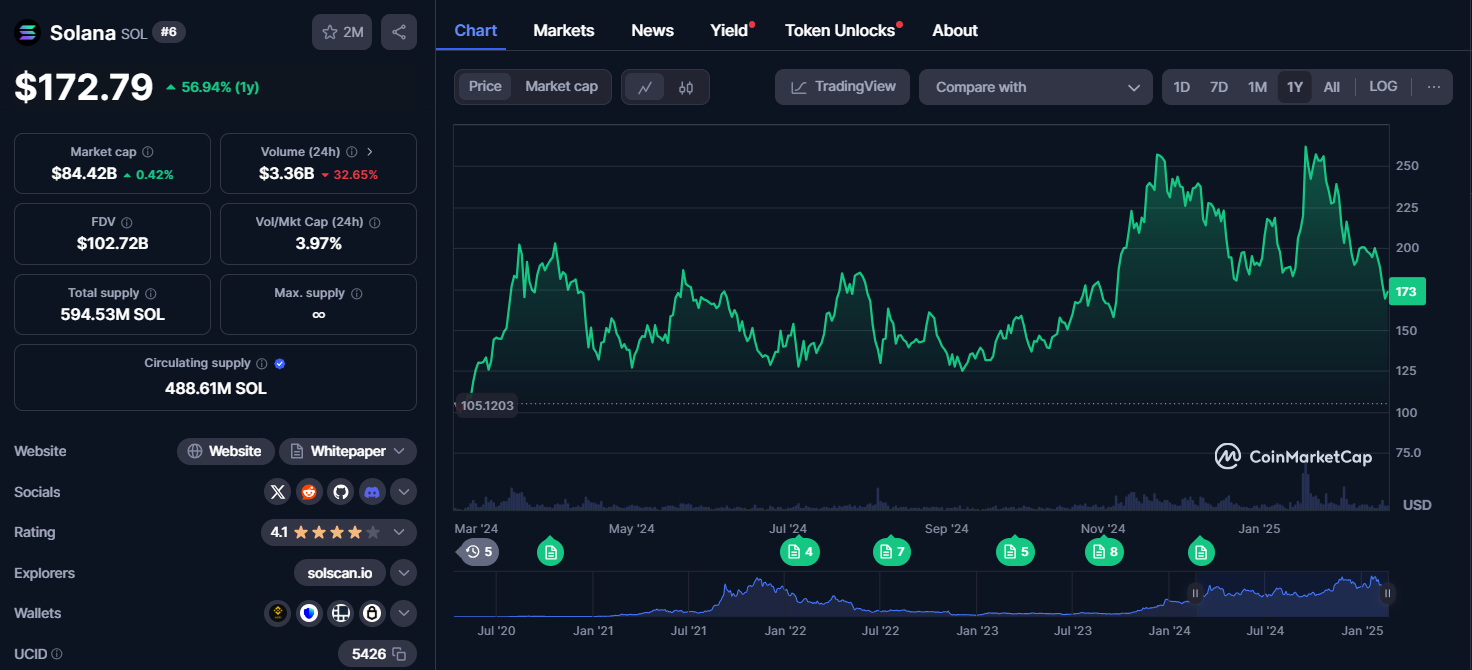Open Circulating supply info icon
Viewport: 1472px width, 670px height.
[x=261, y=364]
